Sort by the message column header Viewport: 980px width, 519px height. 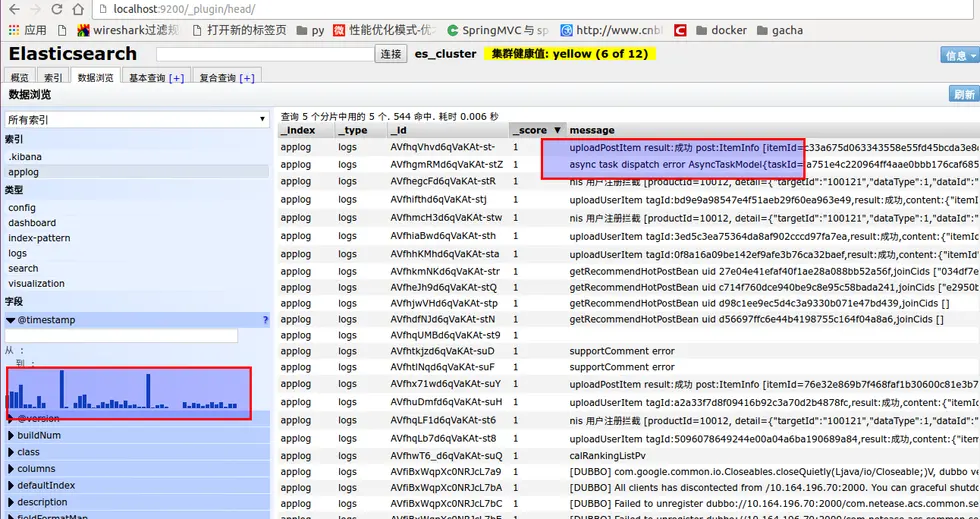coord(772,130)
